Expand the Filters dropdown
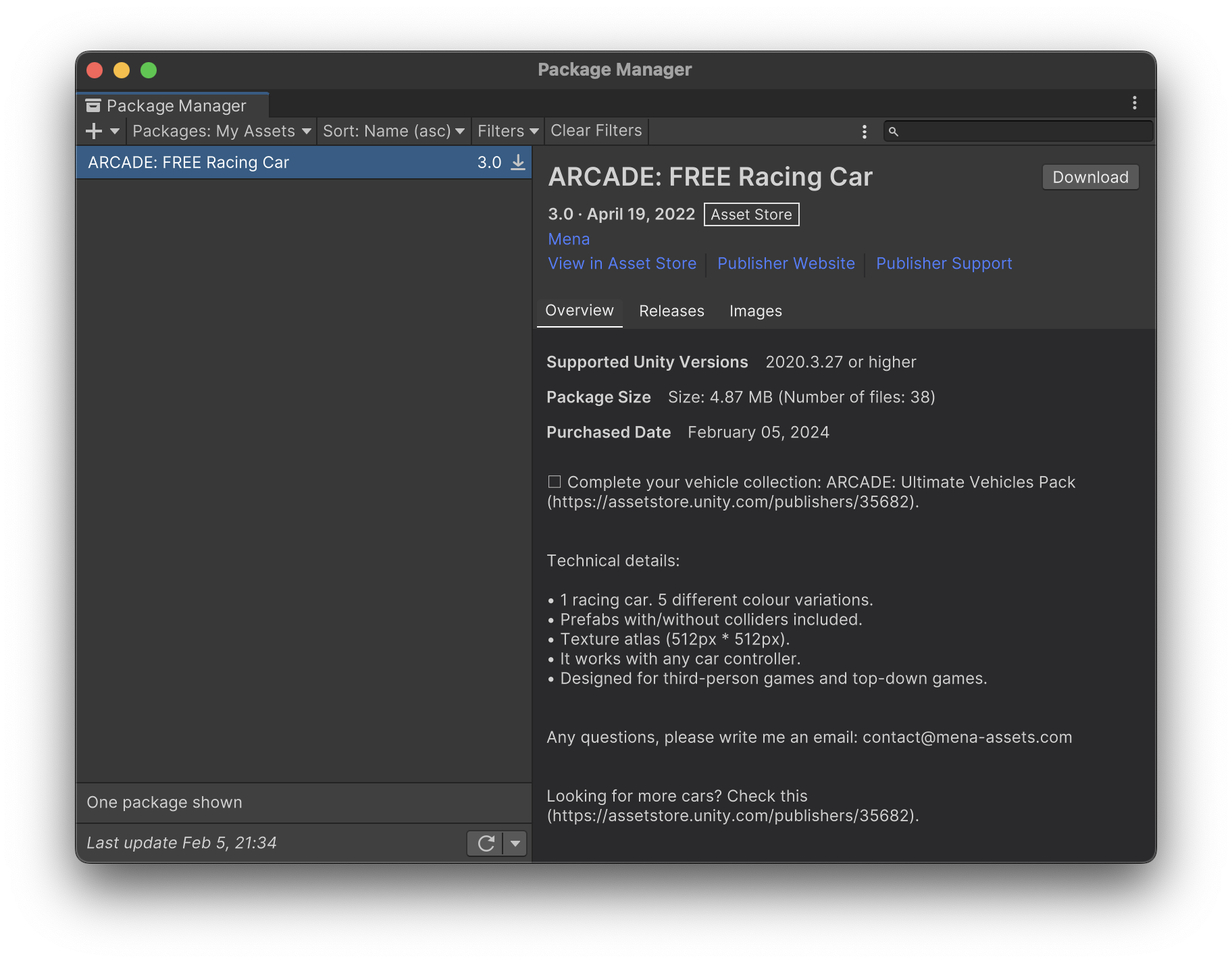The image size is (1232, 963). pos(508,131)
